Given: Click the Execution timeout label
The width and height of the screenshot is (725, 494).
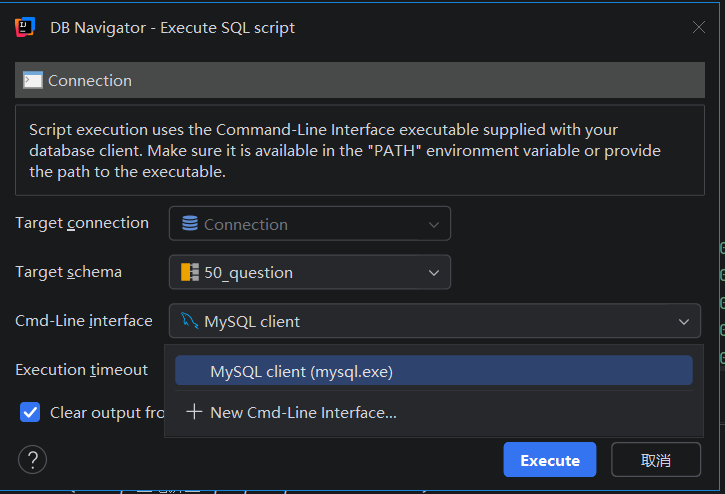Looking at the screenshot, I should click(81, 370).
